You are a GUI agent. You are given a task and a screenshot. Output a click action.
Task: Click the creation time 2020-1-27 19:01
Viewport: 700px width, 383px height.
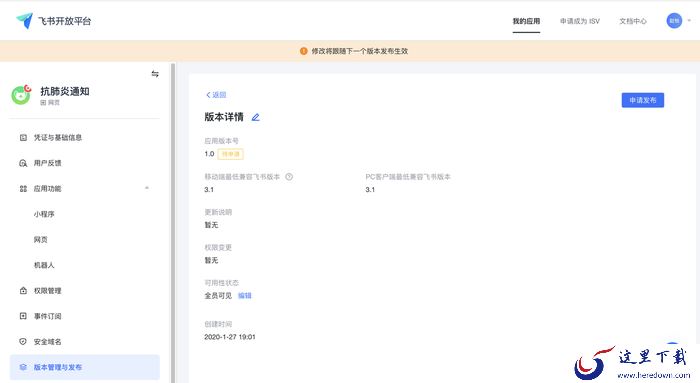230,337
